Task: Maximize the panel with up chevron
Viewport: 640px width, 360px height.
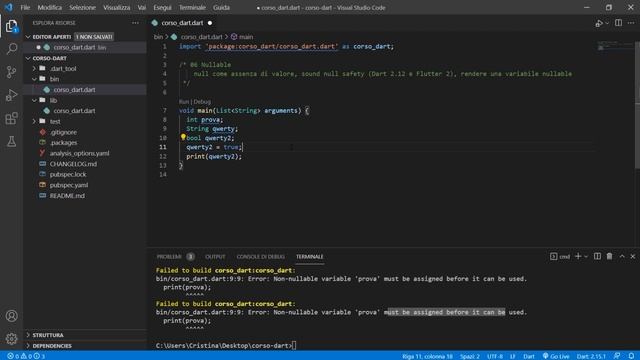Action: [x=622, y=256]
